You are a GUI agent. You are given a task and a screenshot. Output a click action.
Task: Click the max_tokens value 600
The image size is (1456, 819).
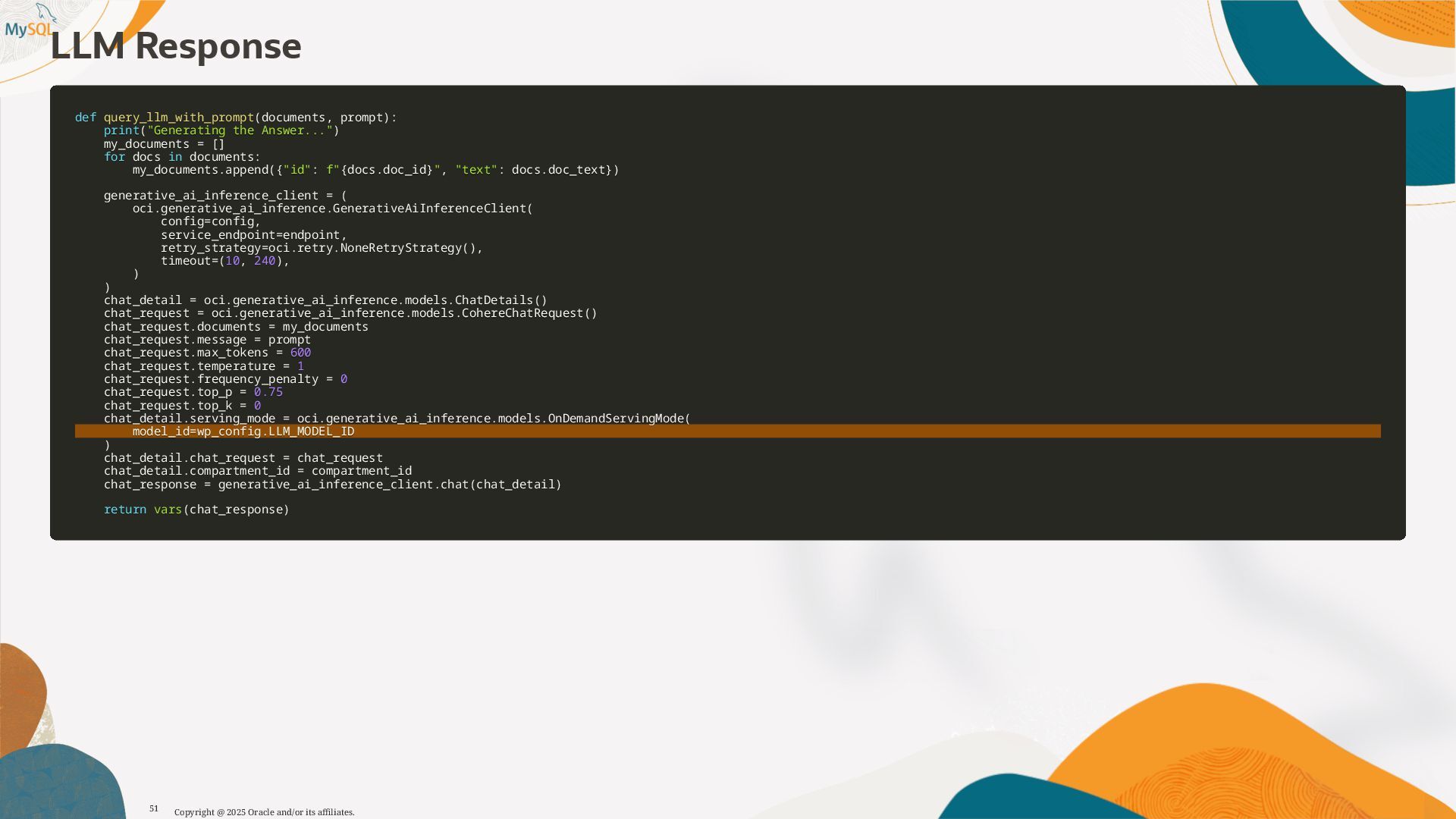click(300, 353)
